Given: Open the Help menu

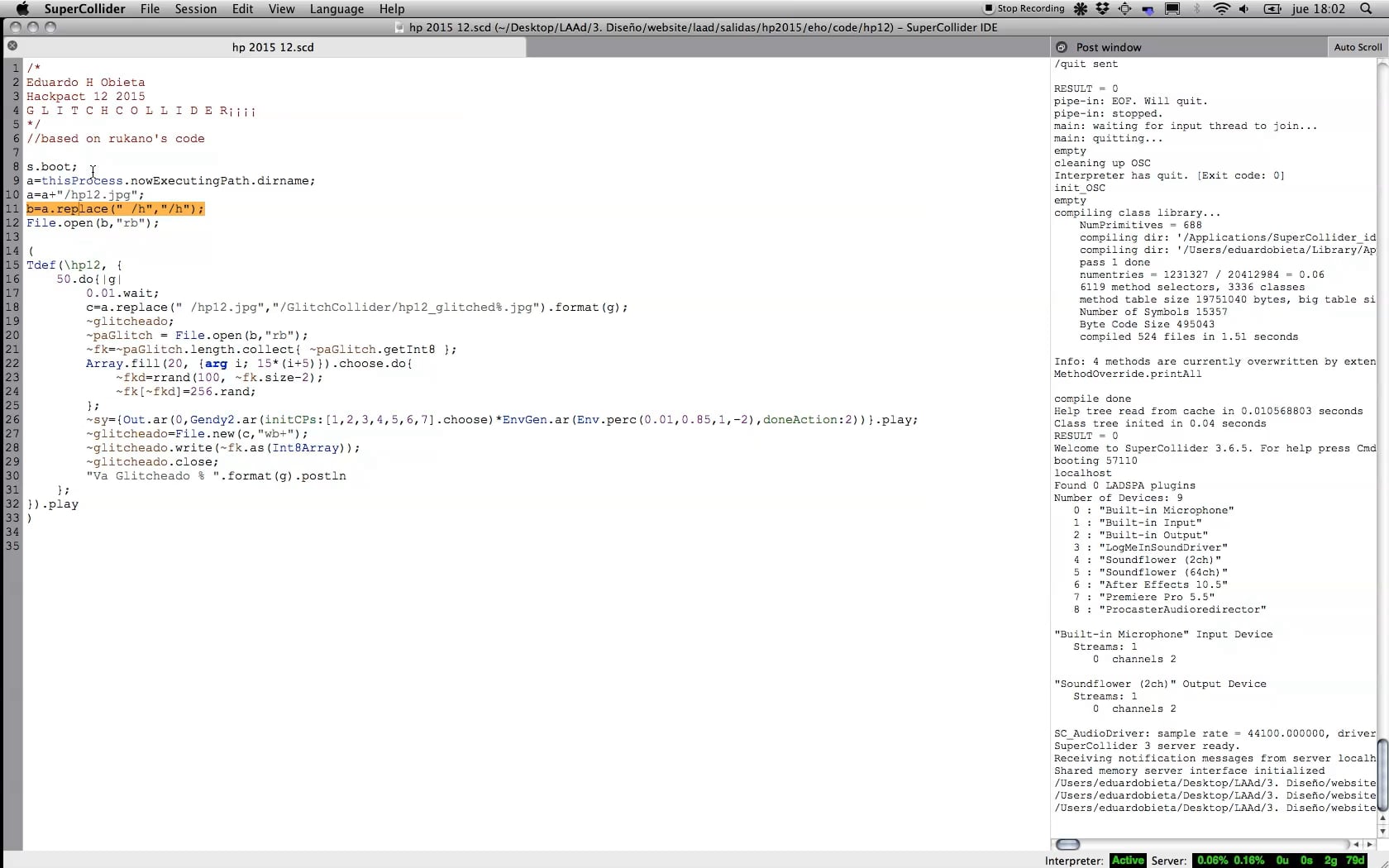Looking at the screenshot, I should click(392, 9).
